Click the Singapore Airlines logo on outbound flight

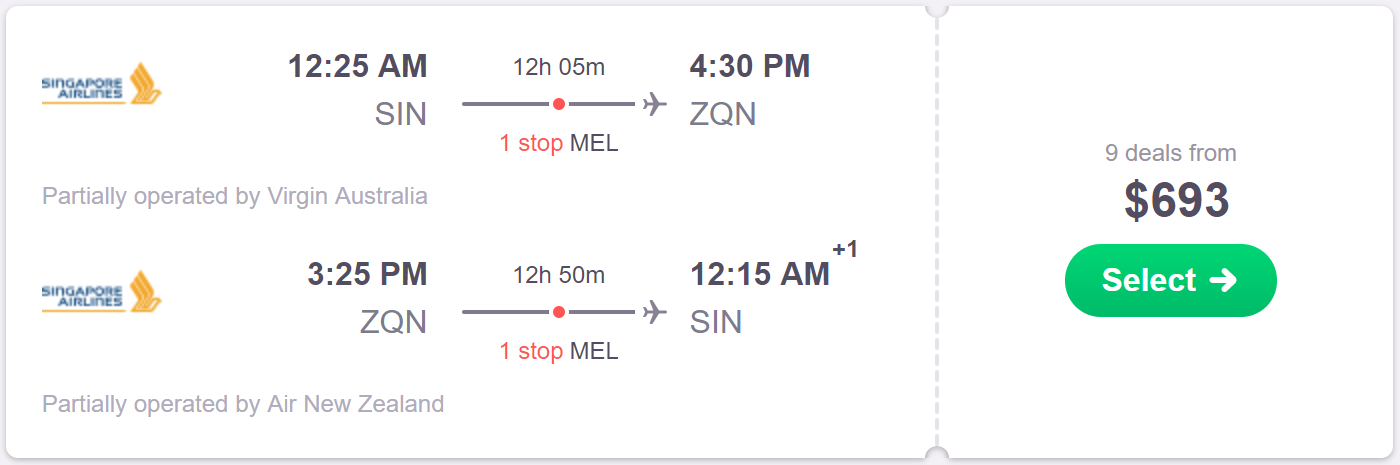coord(101,85)
